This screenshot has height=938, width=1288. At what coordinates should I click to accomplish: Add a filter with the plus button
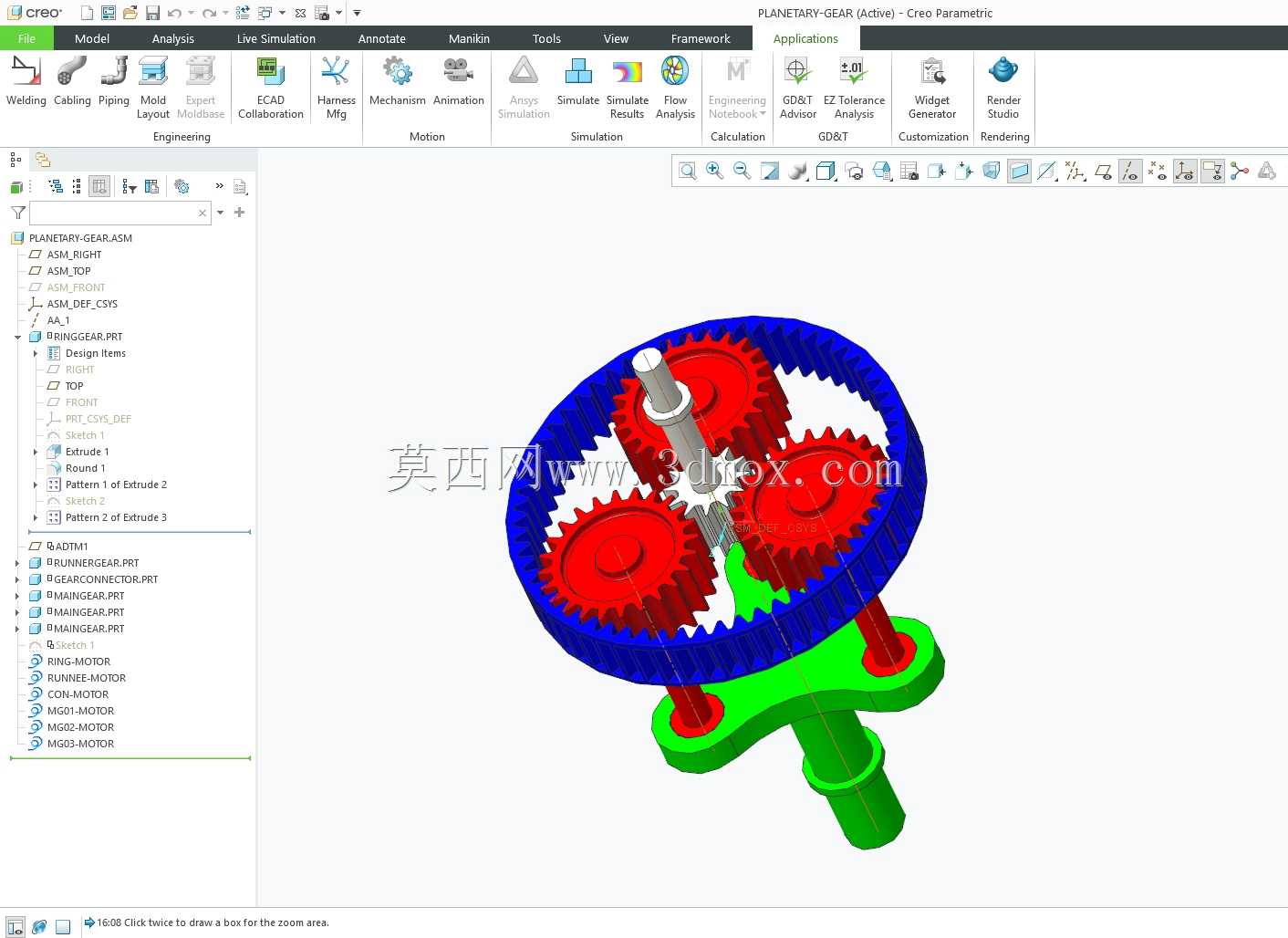click(240, 212)
